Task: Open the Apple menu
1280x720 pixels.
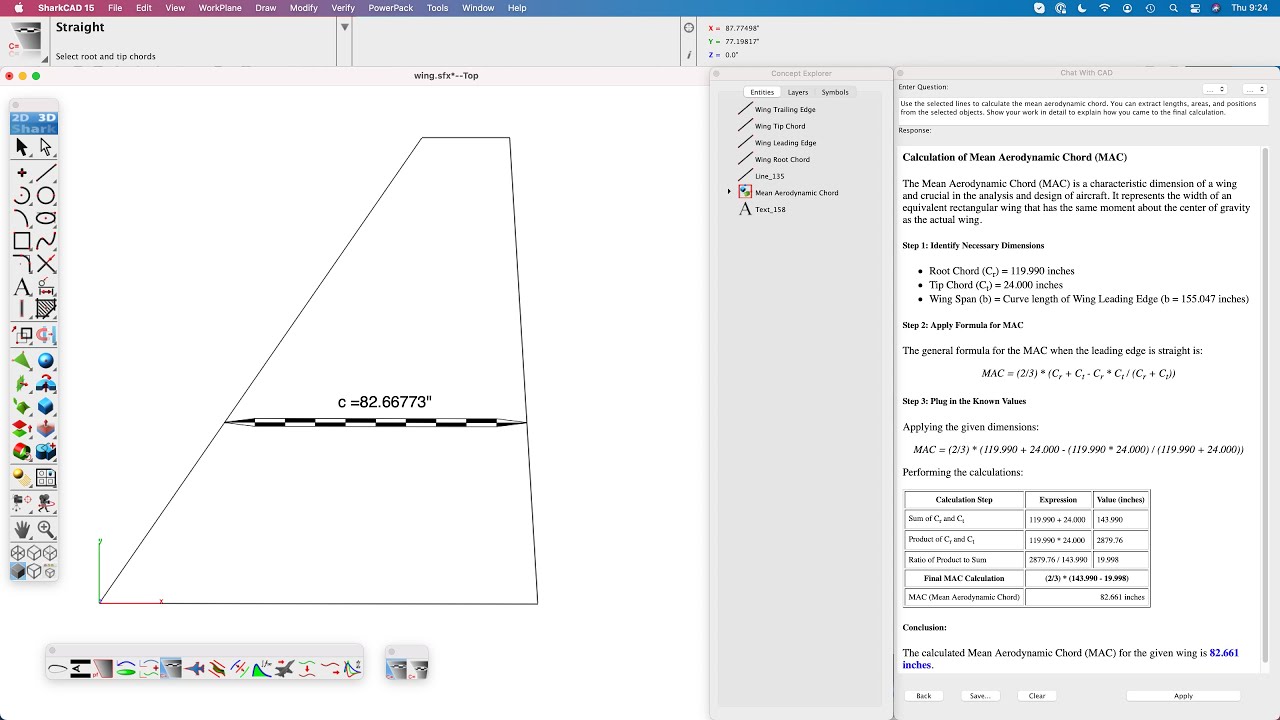Action: click(18, 8)
